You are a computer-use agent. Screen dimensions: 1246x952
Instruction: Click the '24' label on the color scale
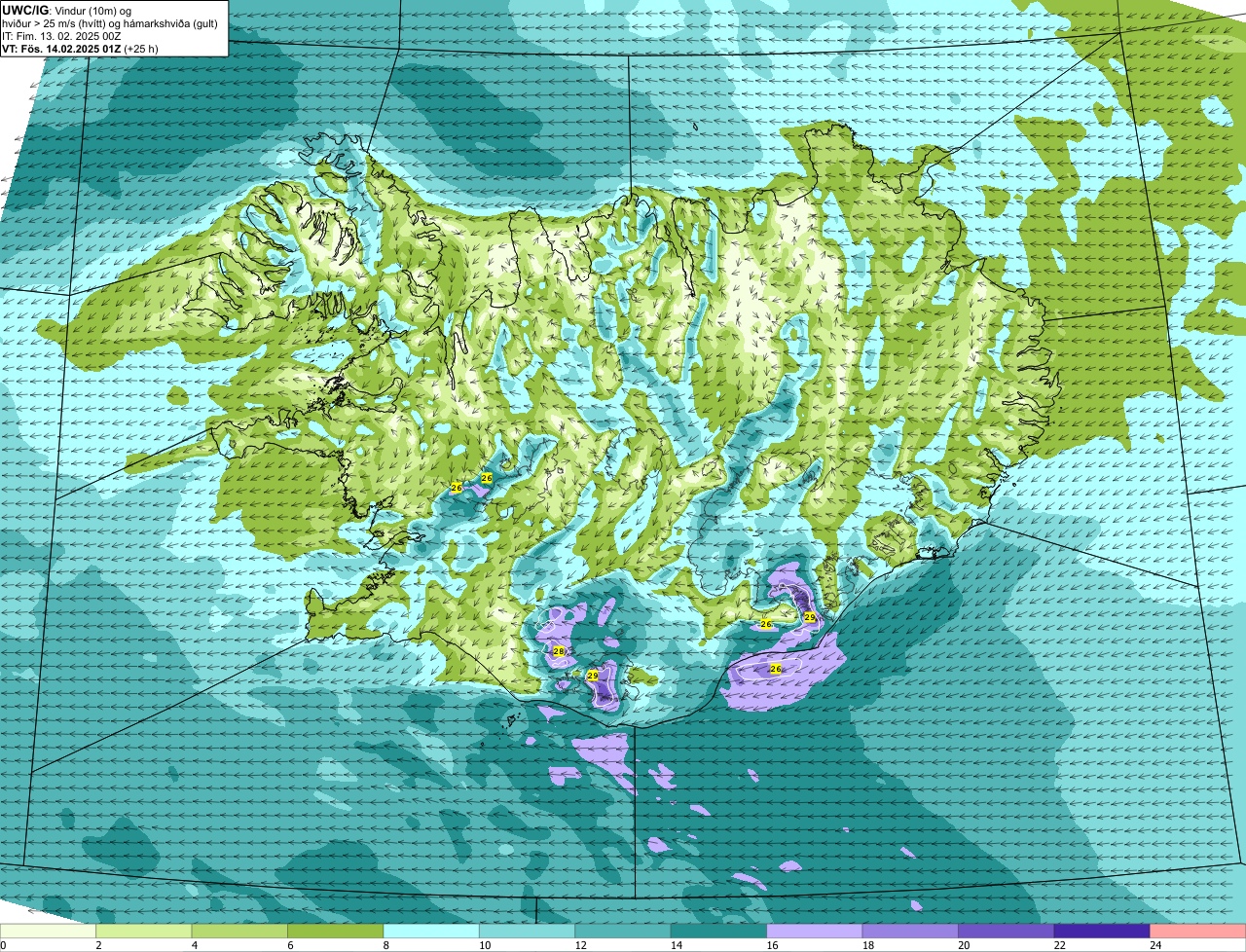point(1154,945)
